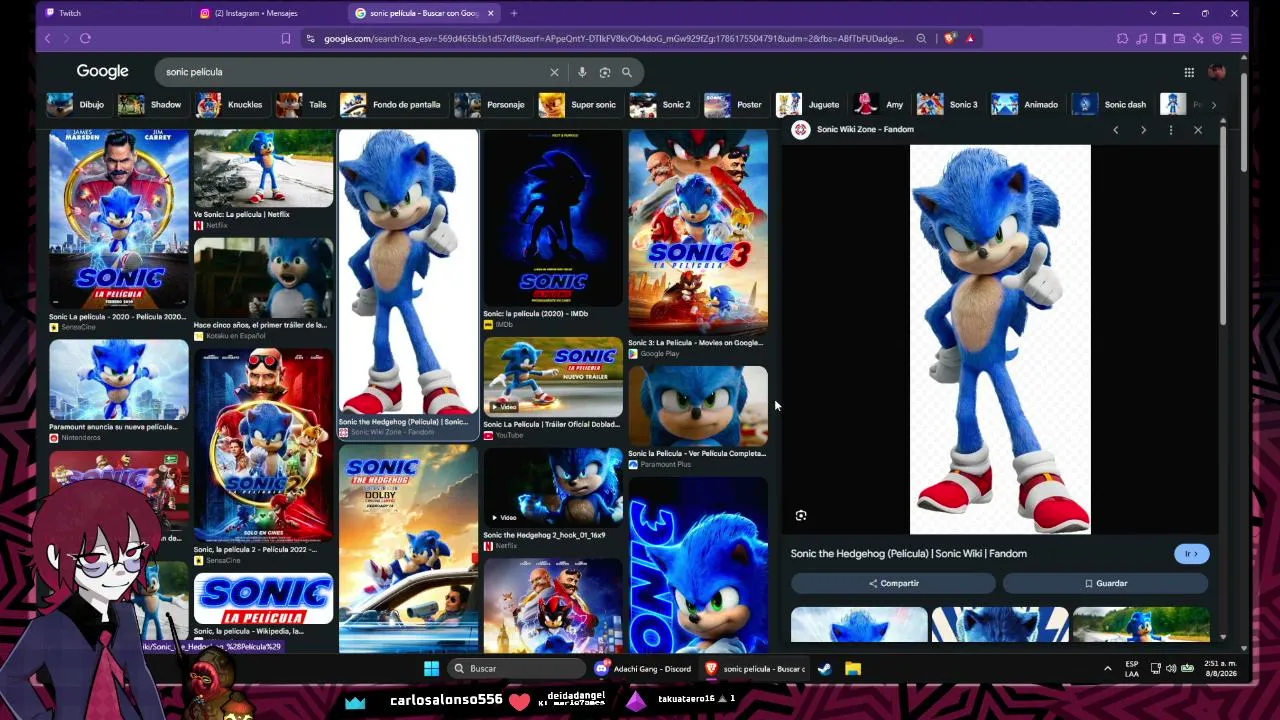Open the Sonic La Pelicula 2020 poster thumbnail

[119, 220]
